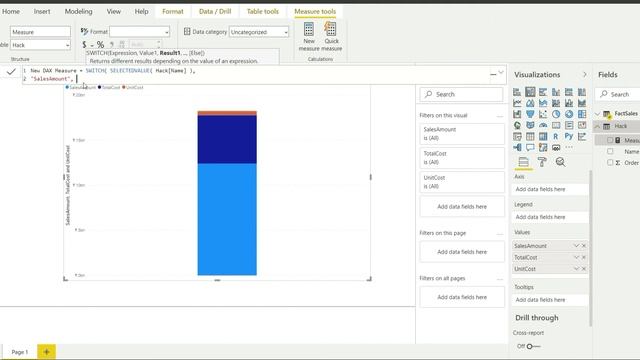The height and width of the screenshot is (360, 640).
Task: Select the card visual
Action: click(x=556, y=125)
